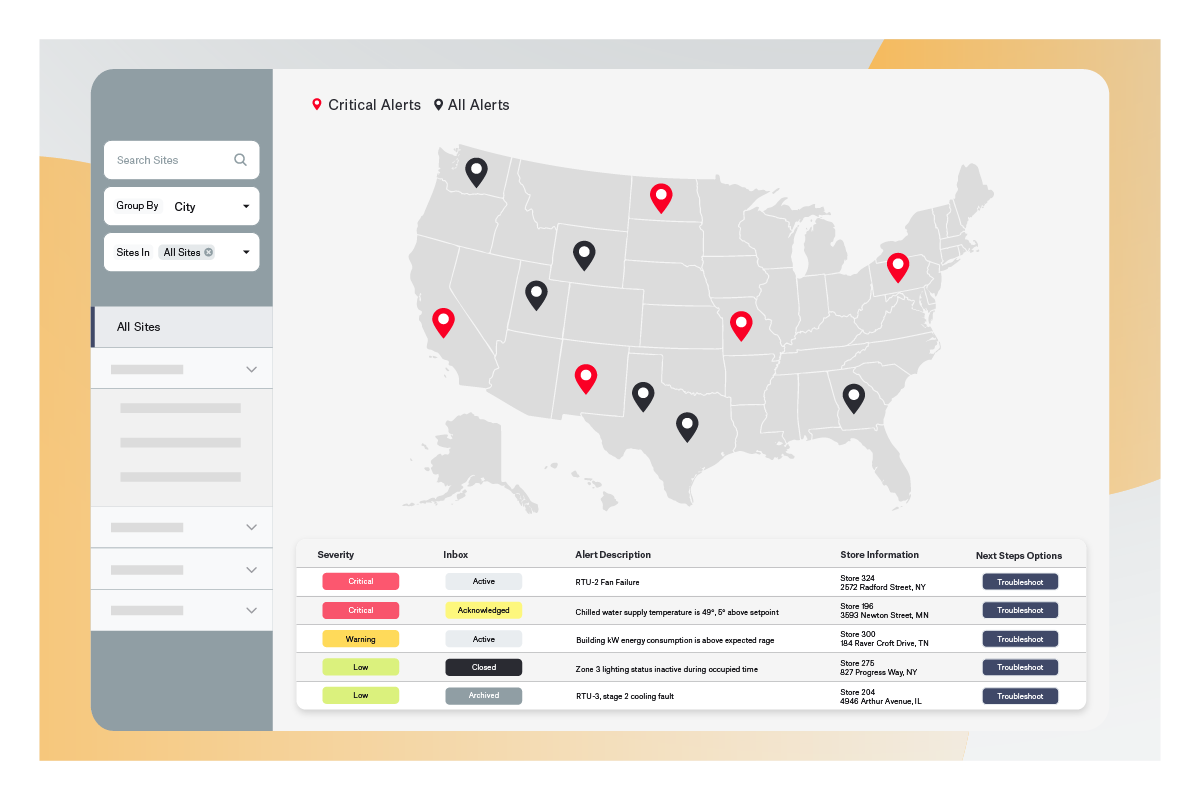Screen dimensions: 1200x800
Task: Troubleshoot the RTU-2 Fan Failure alert
Action: [x=1019, y=581]
